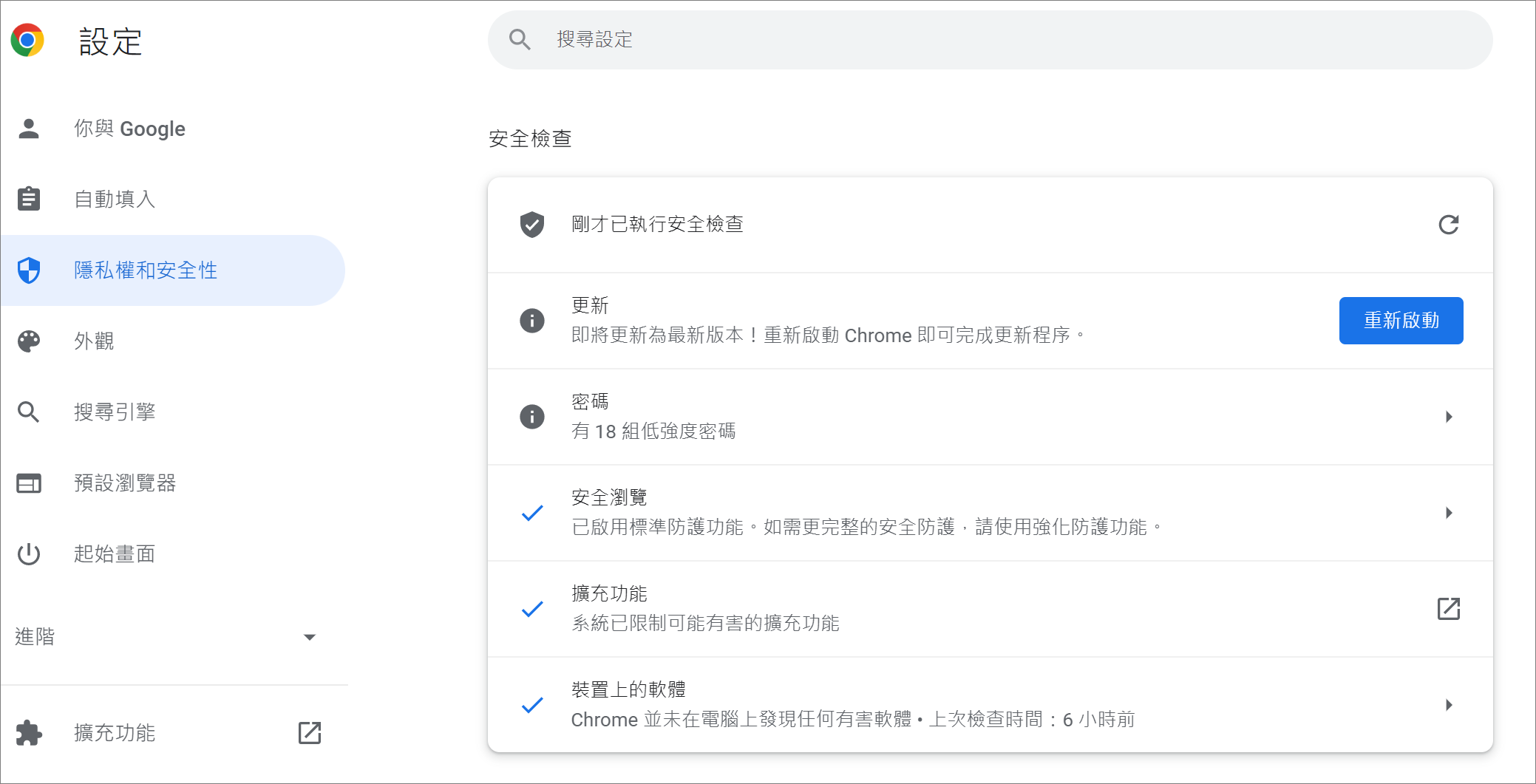1536x784 pixels.
Task: Expand the 密碼 row chevron
Action: tap(1448, 417)
